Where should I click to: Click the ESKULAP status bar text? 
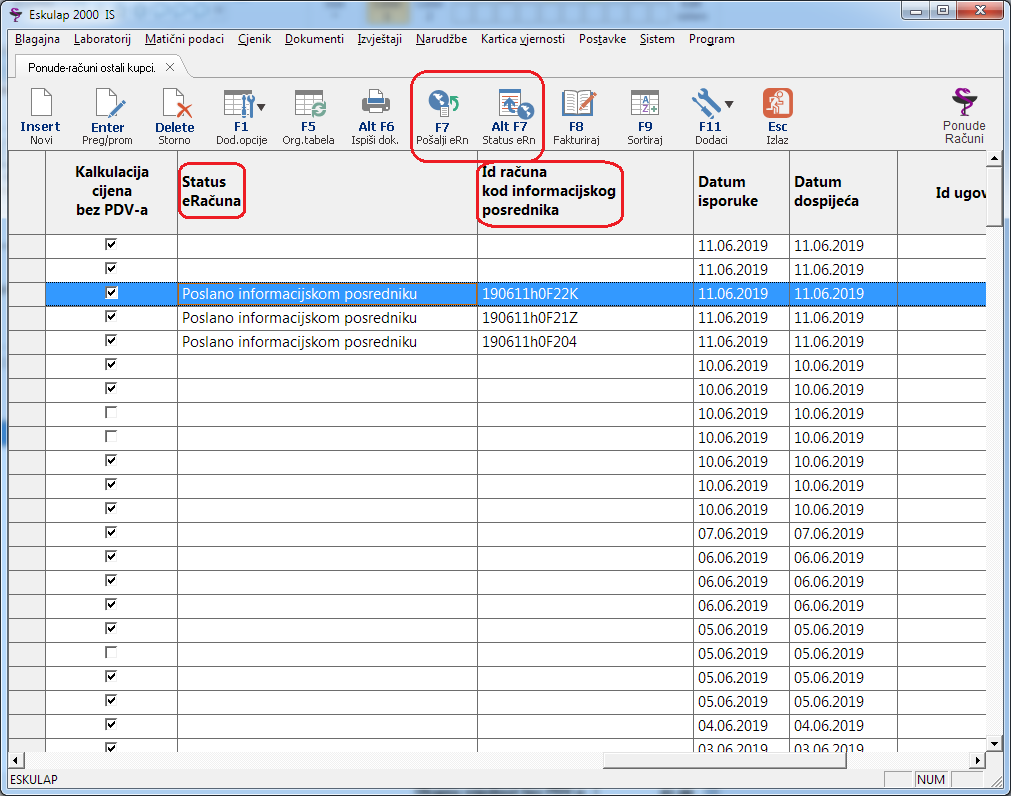34,779
